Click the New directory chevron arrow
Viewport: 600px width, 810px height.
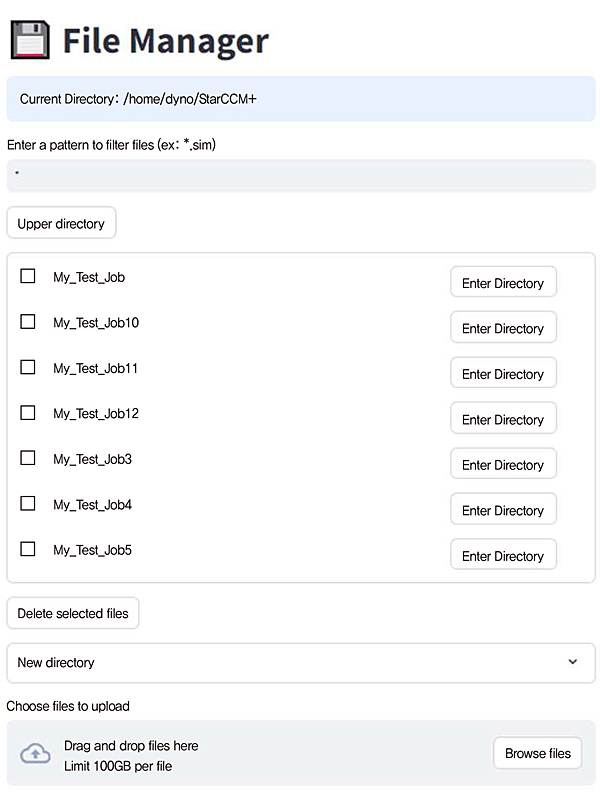pyautogui.click(x=573, y=662)
